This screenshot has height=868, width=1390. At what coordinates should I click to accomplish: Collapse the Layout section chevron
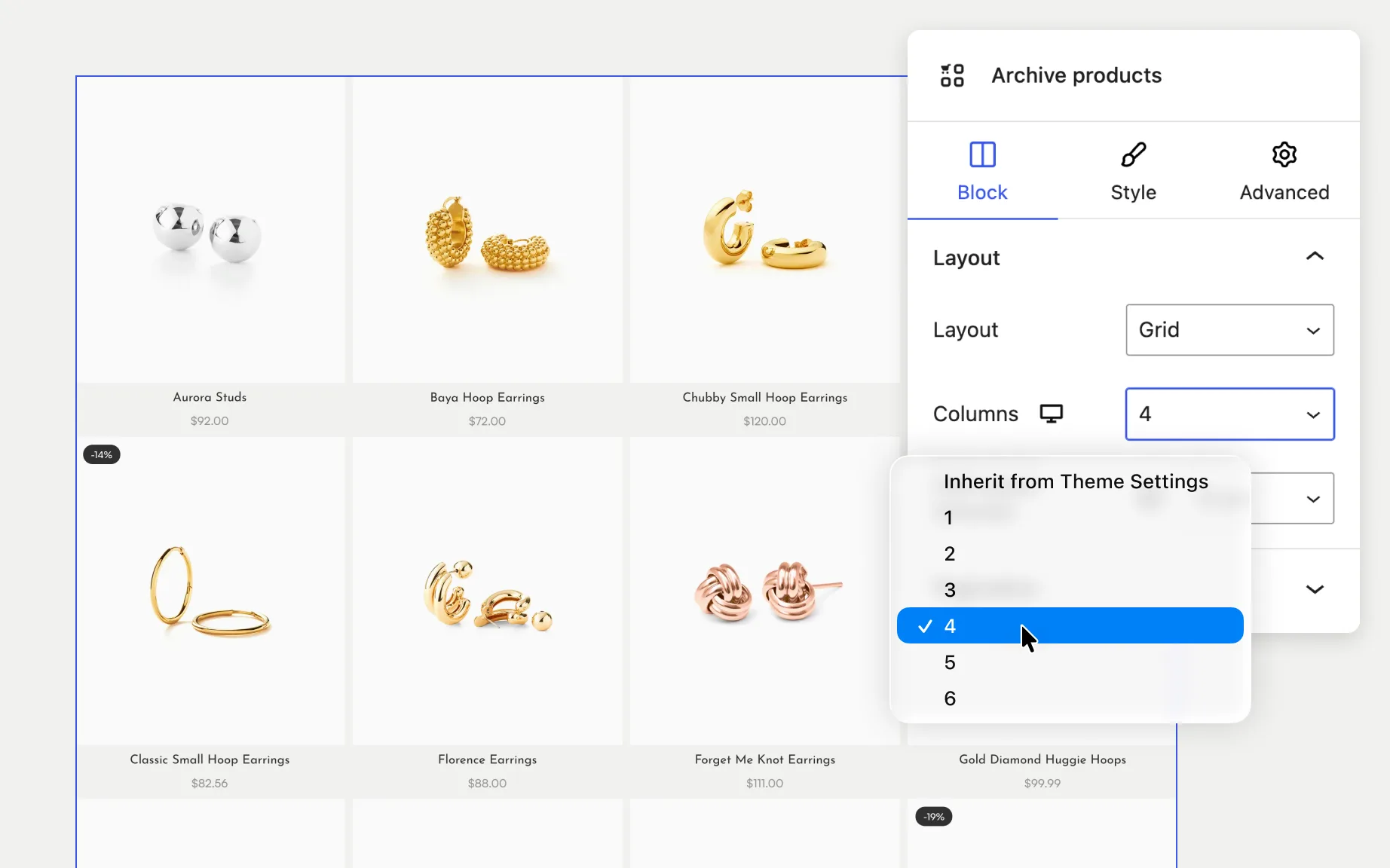(x=1315, y=256)
